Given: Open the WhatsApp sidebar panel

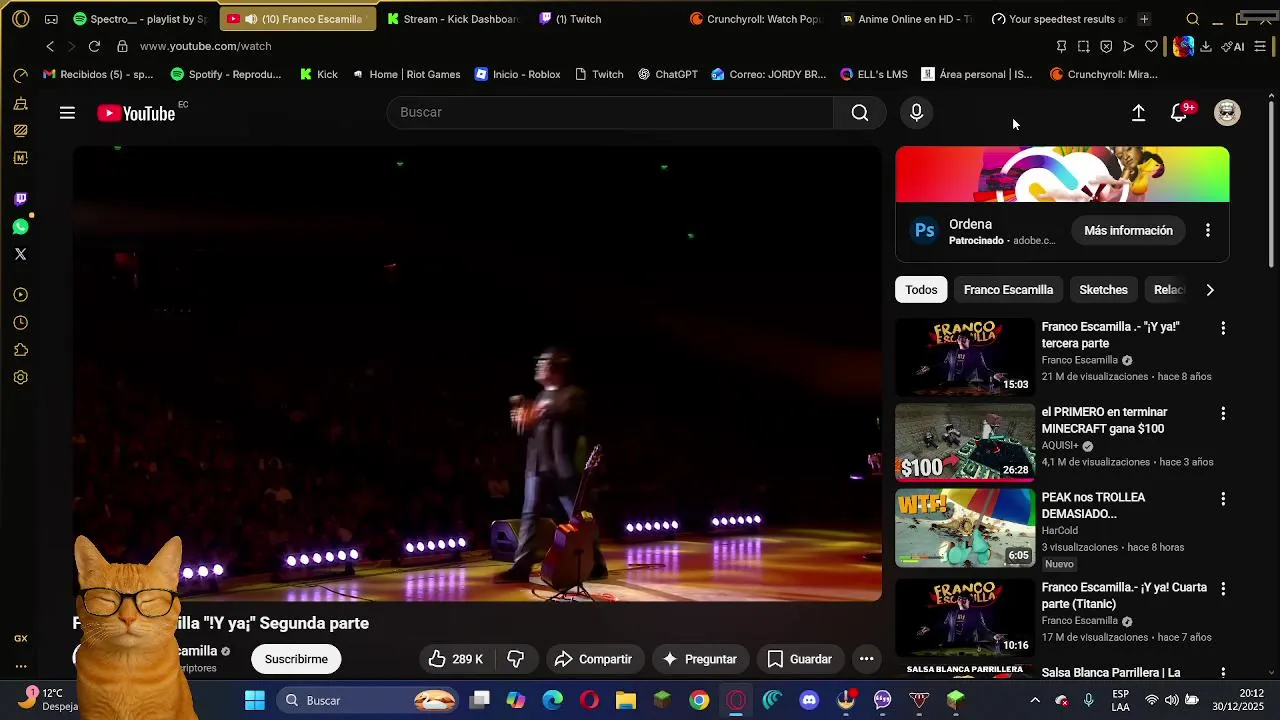Looking at the screenshot, I should (20, 227).
